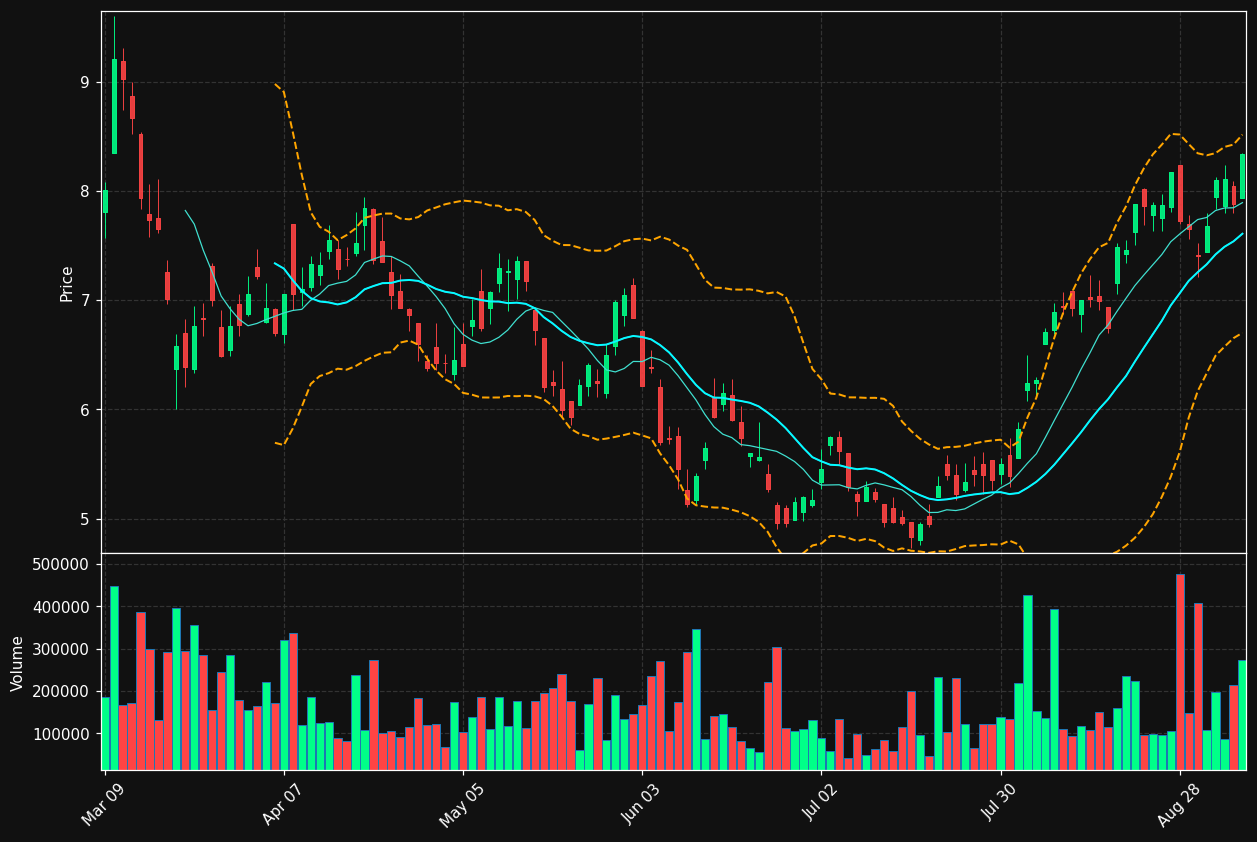1257x842 pixels.
Task: Click the 300000 volume tick label
Action: [62, 649]
